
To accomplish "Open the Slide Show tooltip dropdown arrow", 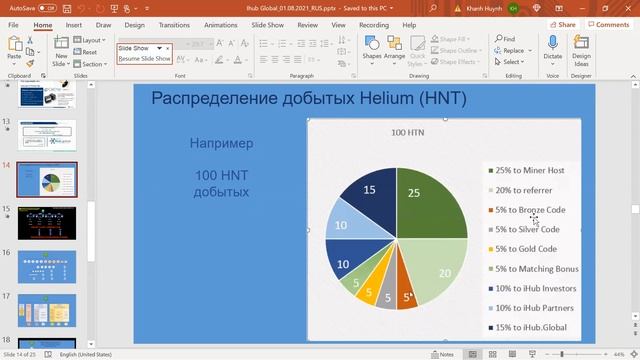I will 160,48.
